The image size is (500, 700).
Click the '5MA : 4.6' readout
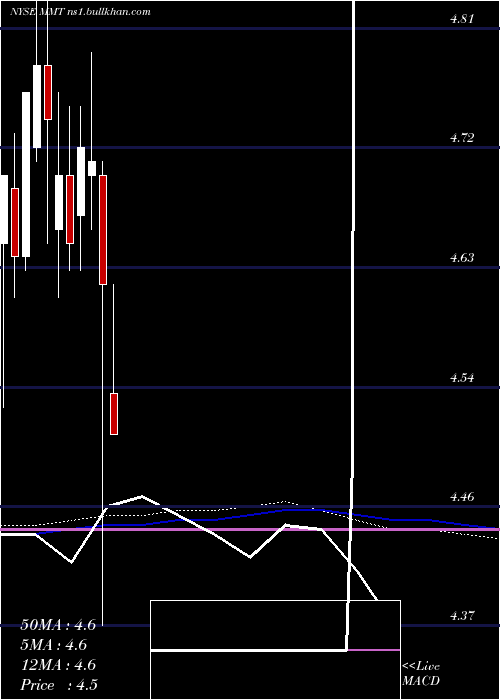click(54, 645)
